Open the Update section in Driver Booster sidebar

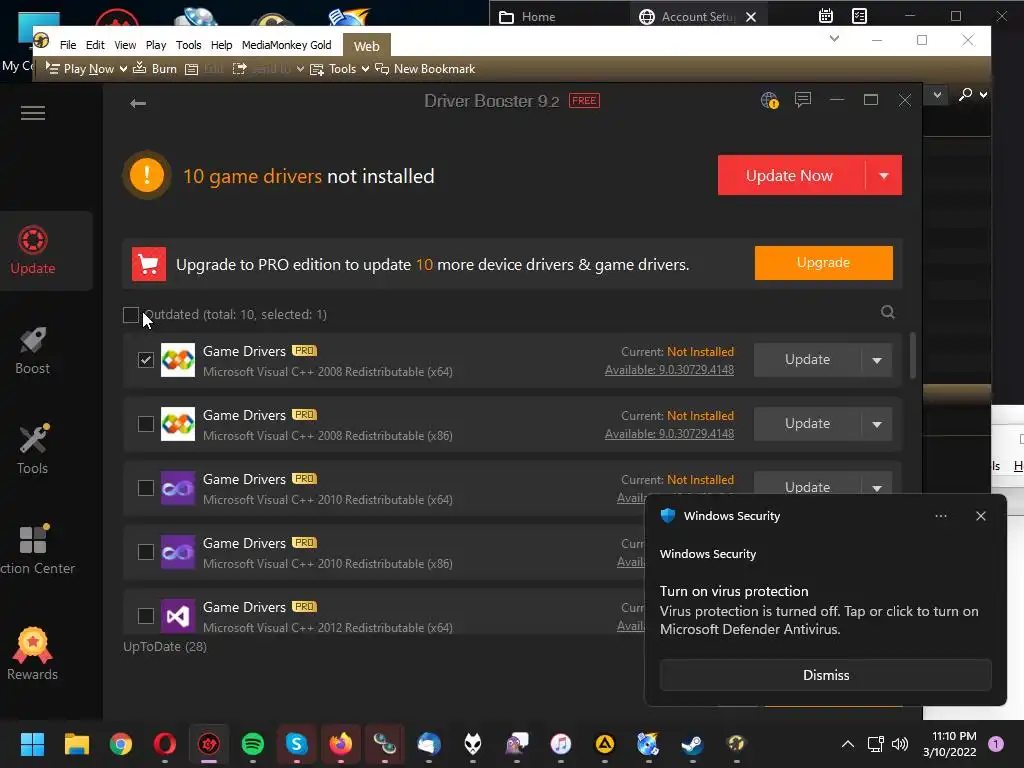[x=33, y=251]
